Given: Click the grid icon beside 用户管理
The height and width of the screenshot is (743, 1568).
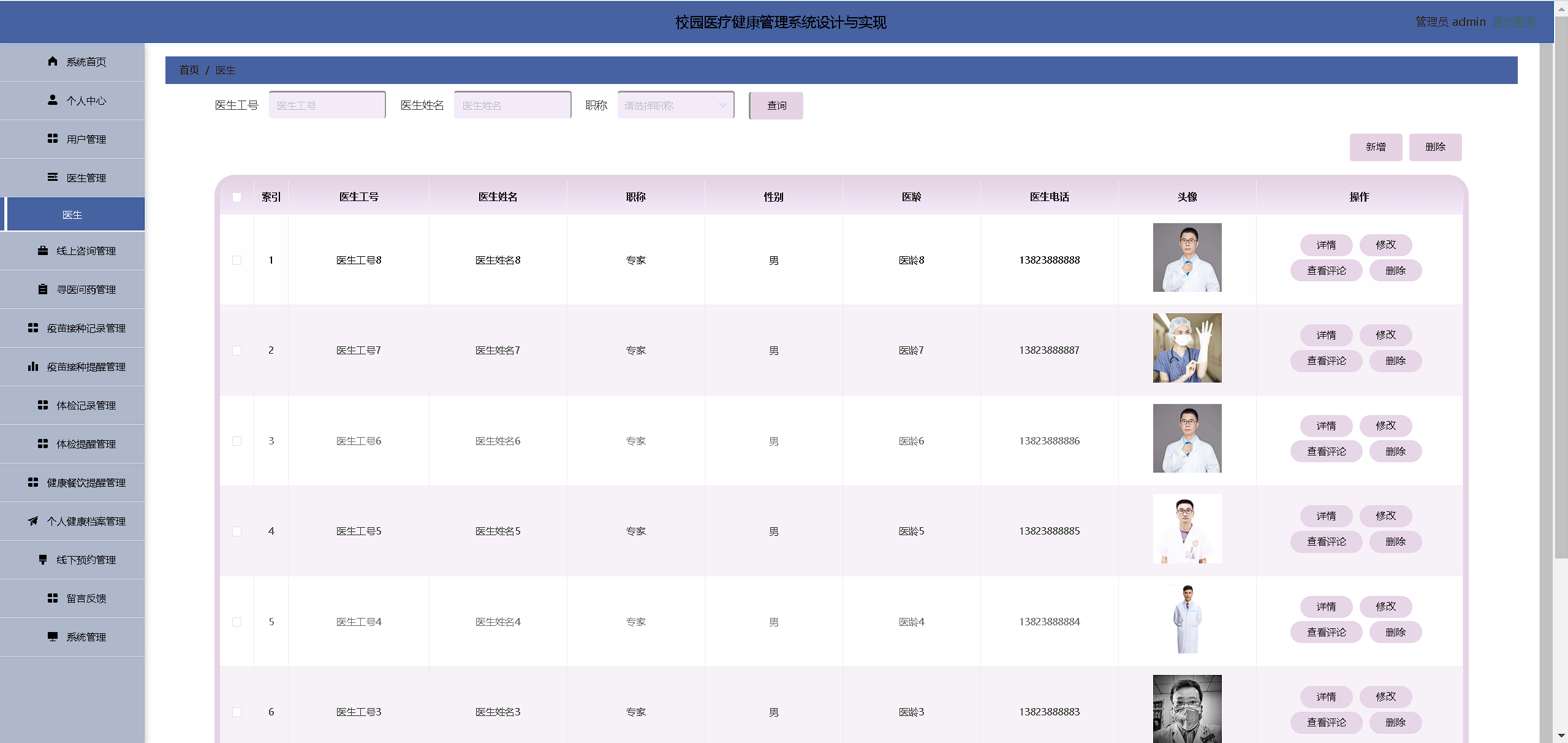Looking at the screenshot, I should 53,139.
